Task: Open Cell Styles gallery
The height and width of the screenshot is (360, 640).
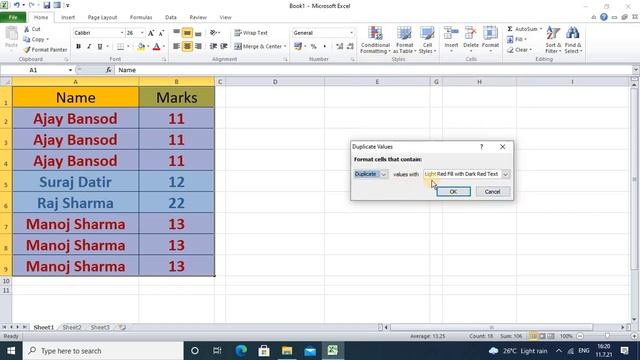Action: [x=427, y=40]
